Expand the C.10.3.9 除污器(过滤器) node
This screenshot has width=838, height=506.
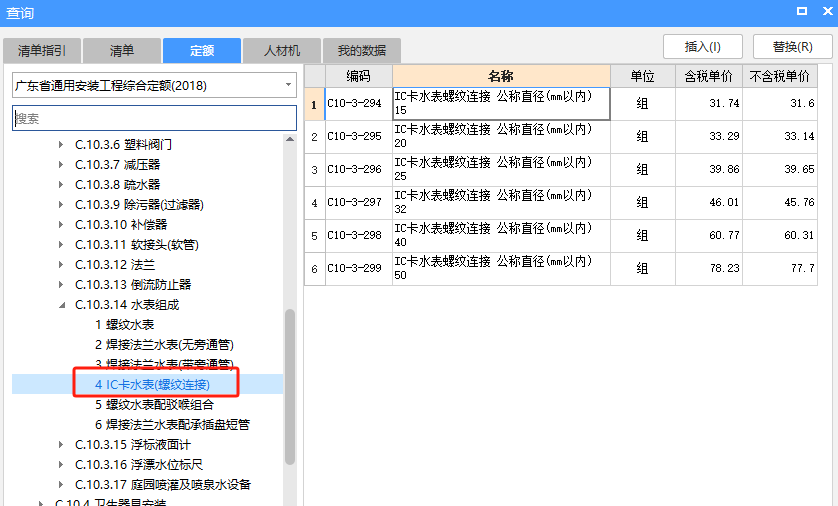(61, 205)
